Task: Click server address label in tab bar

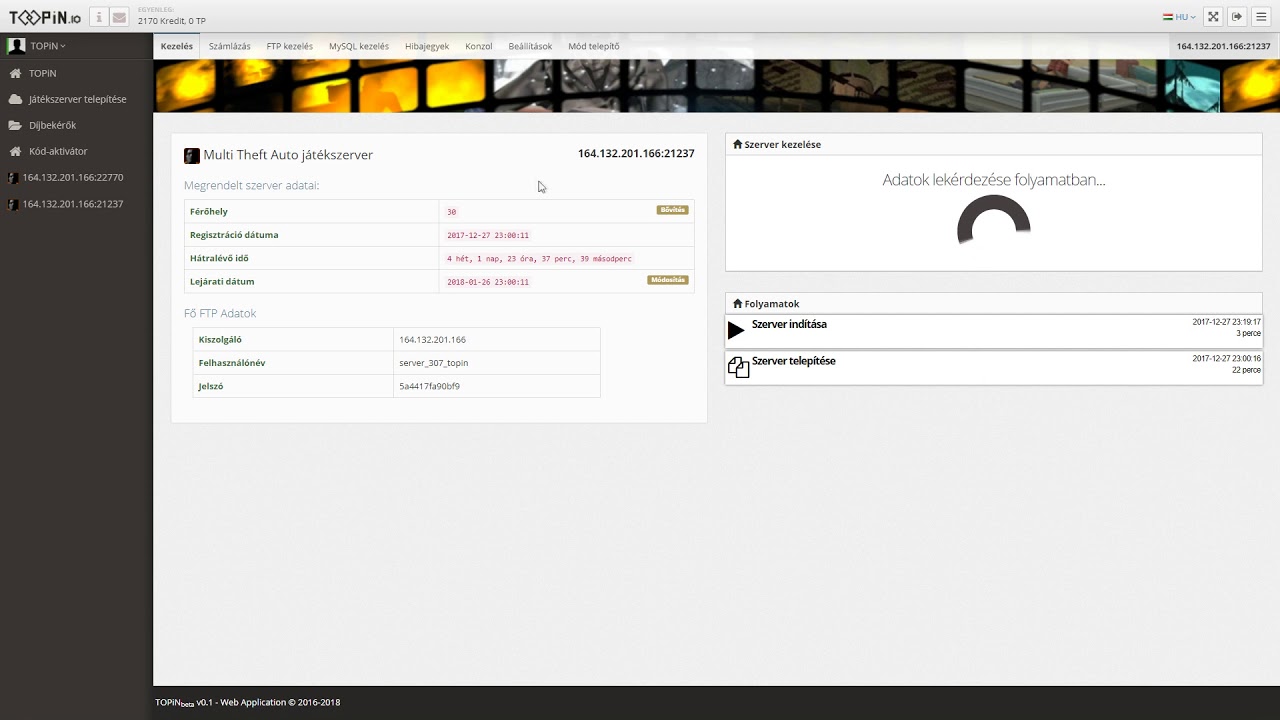Action: [1224, 46]
